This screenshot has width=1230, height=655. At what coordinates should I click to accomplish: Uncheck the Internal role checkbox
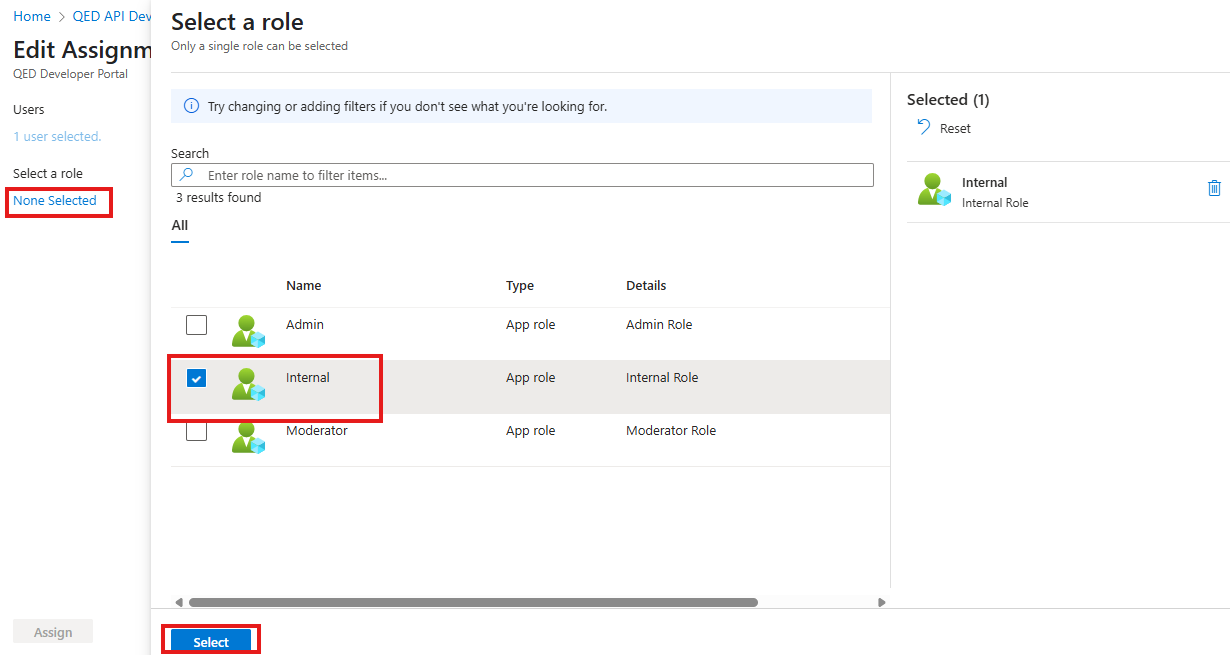(x=197, y=378)
